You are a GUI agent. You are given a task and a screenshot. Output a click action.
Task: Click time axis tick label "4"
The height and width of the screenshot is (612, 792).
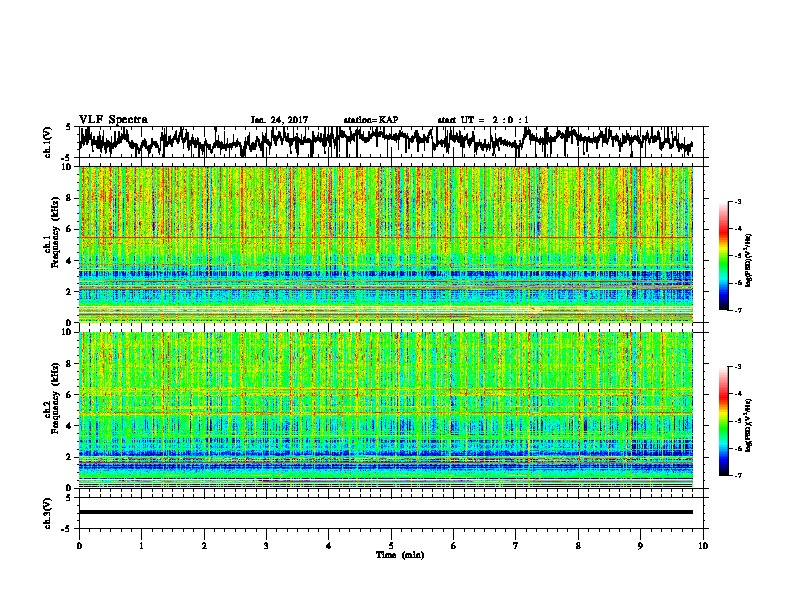tap(329, 546)
